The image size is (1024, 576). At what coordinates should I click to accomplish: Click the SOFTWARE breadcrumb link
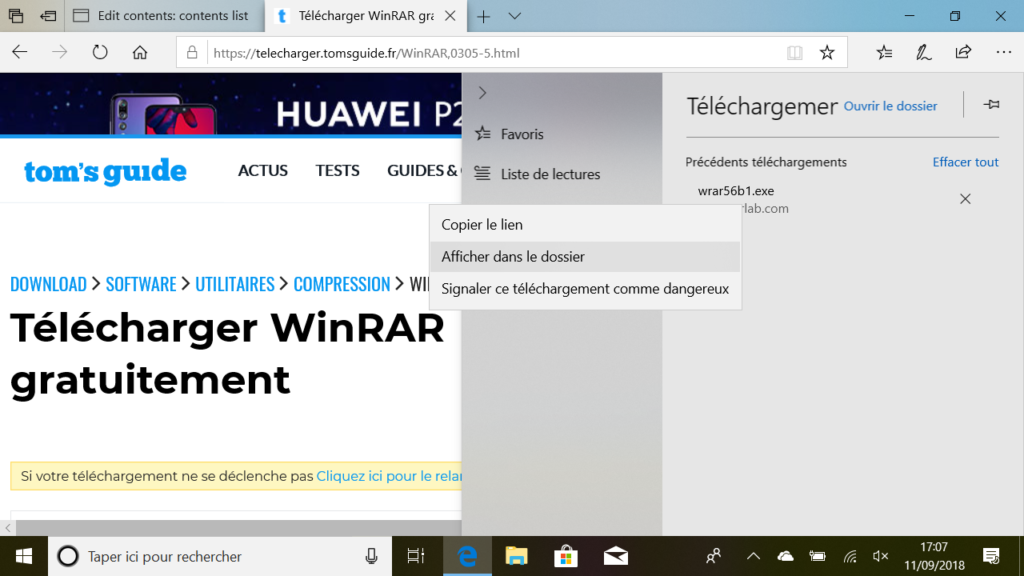tap(141, 284)
